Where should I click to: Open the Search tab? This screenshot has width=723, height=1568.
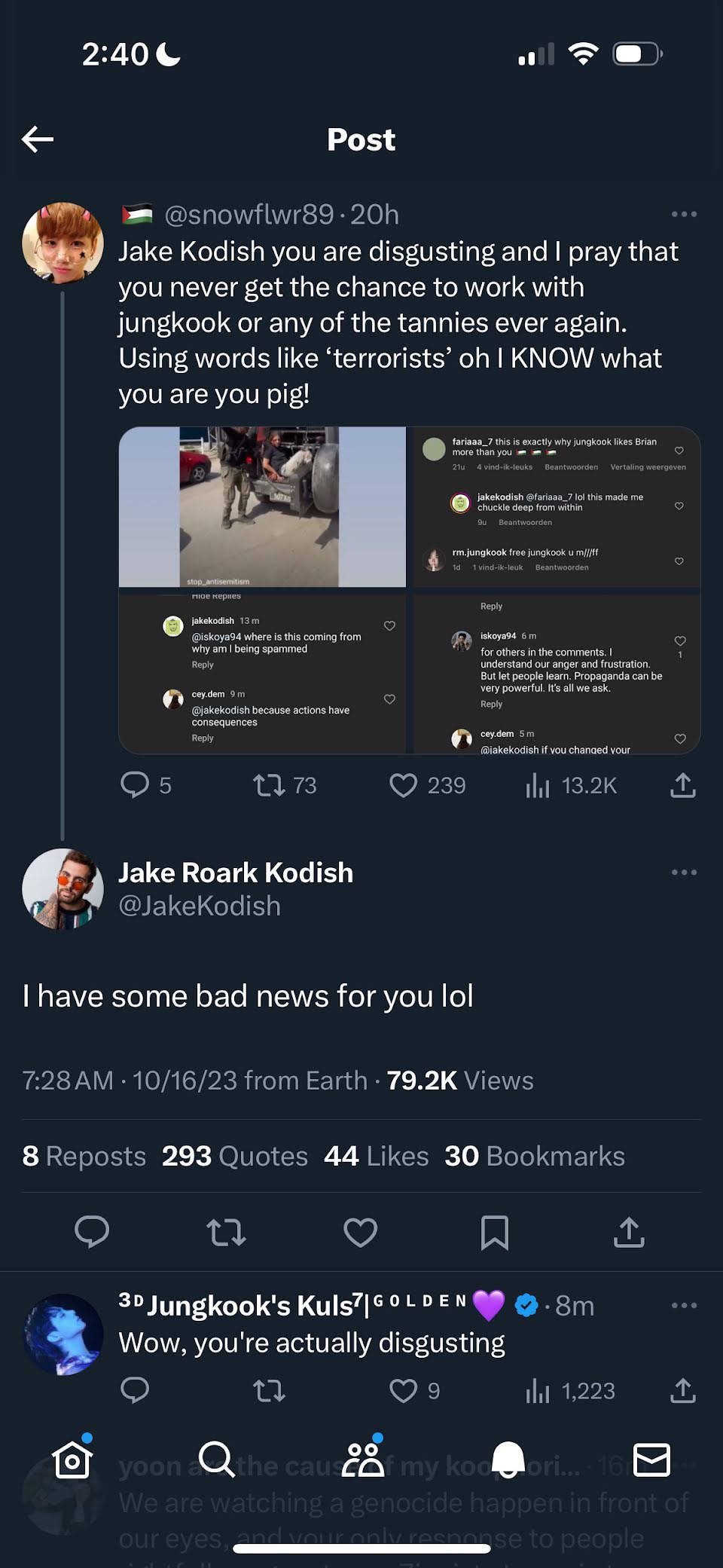[x=217, y=1459]
